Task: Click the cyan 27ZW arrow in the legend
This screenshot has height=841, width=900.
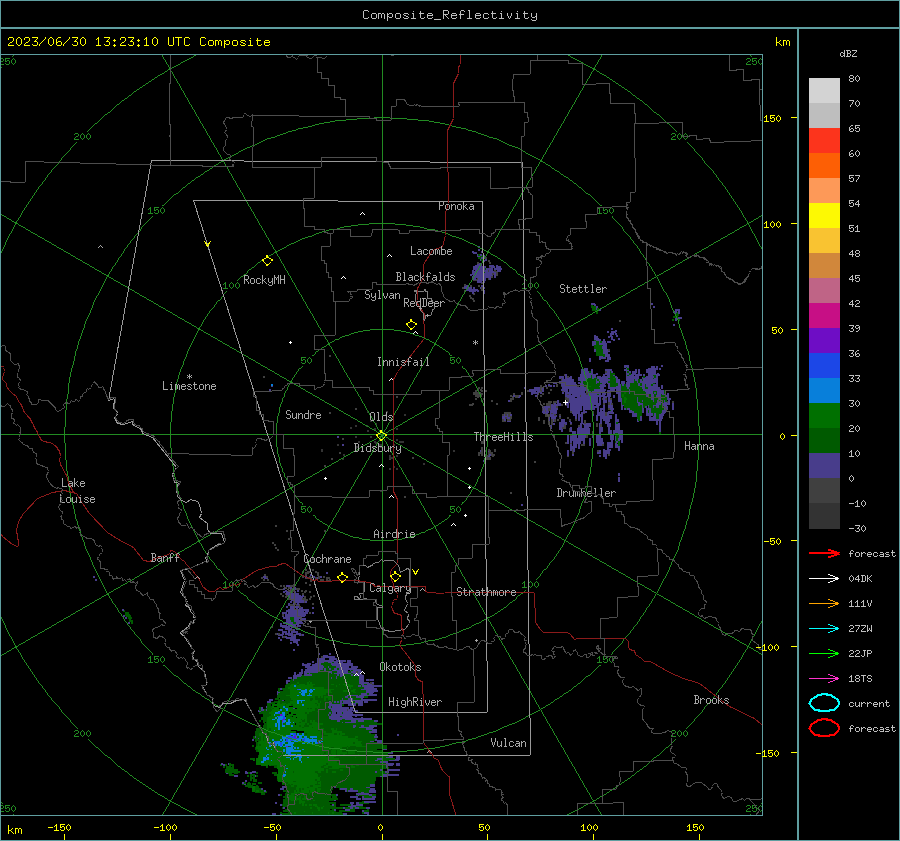Action: tap(824, 629)
